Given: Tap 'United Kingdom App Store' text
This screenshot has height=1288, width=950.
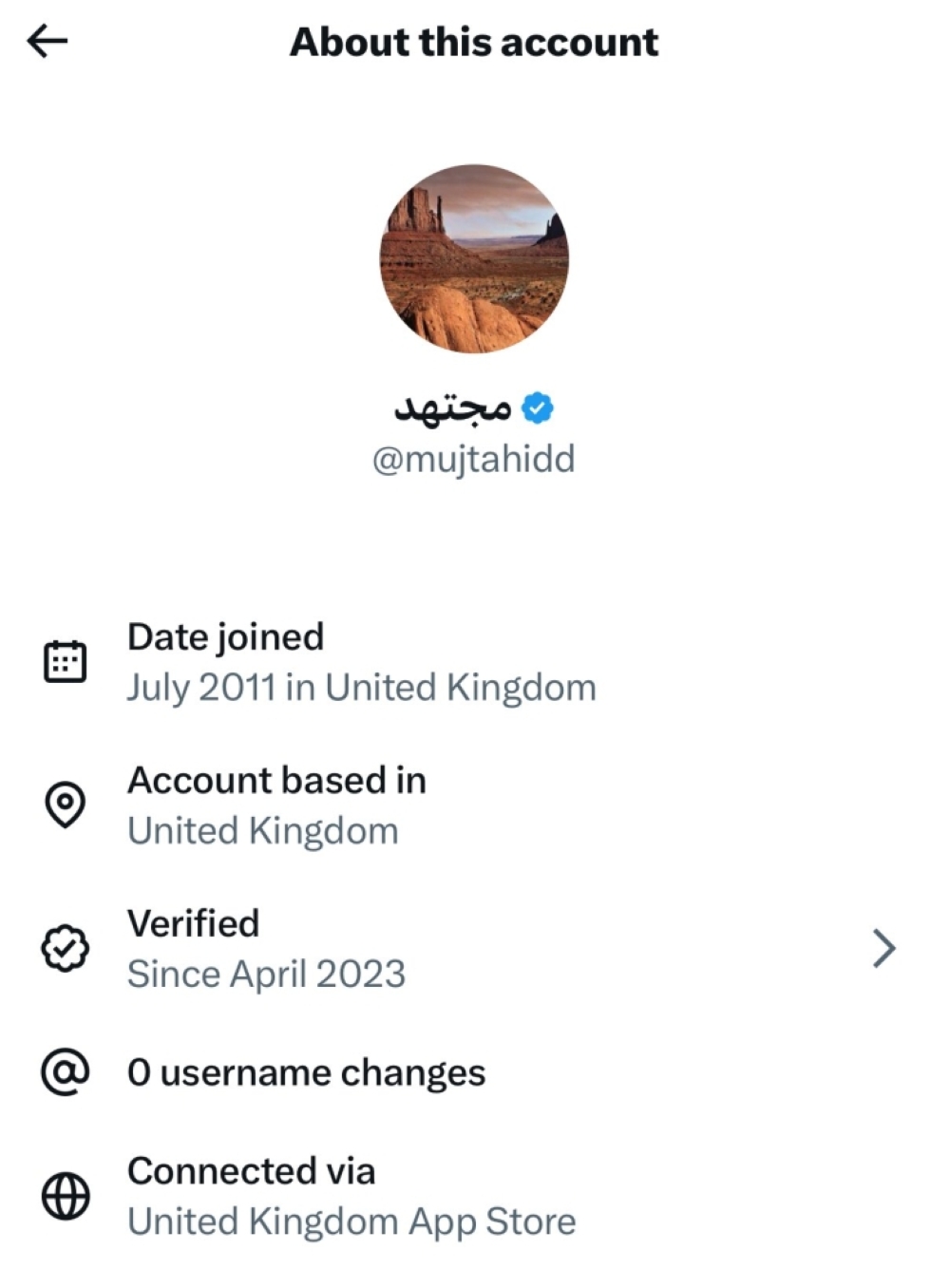Looking at the screenshot, I should [x=351, y=1222].
